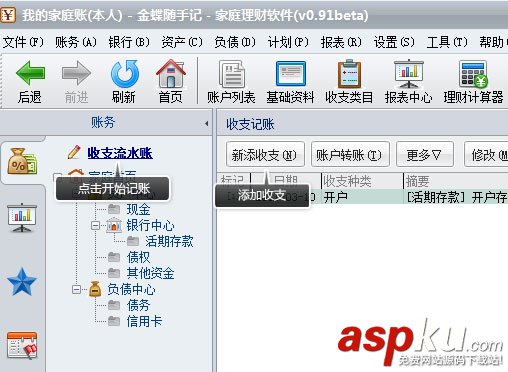508x372 pixels.
Task: Select the [活期存款] 开户存 summary cell
Action: [x=456, y=197]
